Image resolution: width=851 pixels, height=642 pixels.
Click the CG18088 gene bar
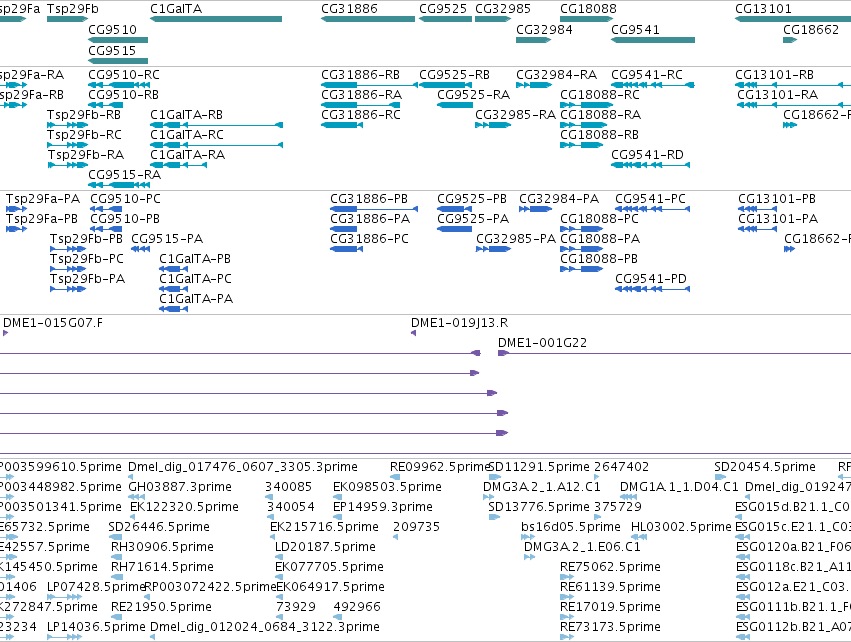pos(587,19)
